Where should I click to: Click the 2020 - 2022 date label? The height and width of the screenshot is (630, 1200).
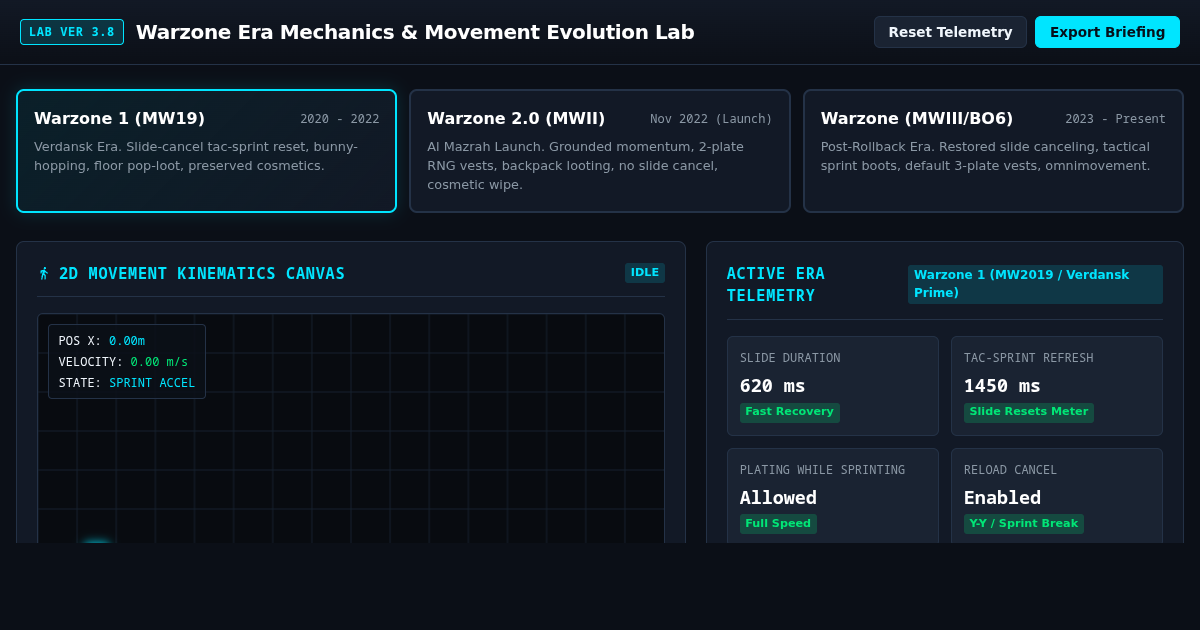pos(340,119)
